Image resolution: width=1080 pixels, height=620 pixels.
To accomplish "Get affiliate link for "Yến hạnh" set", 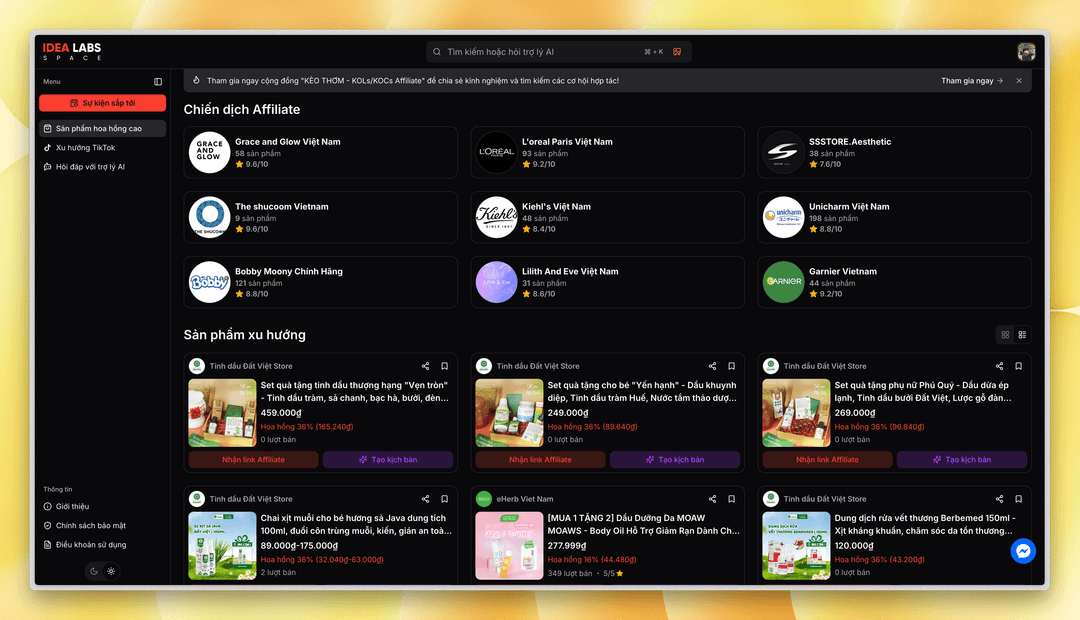I will (541, 459).
